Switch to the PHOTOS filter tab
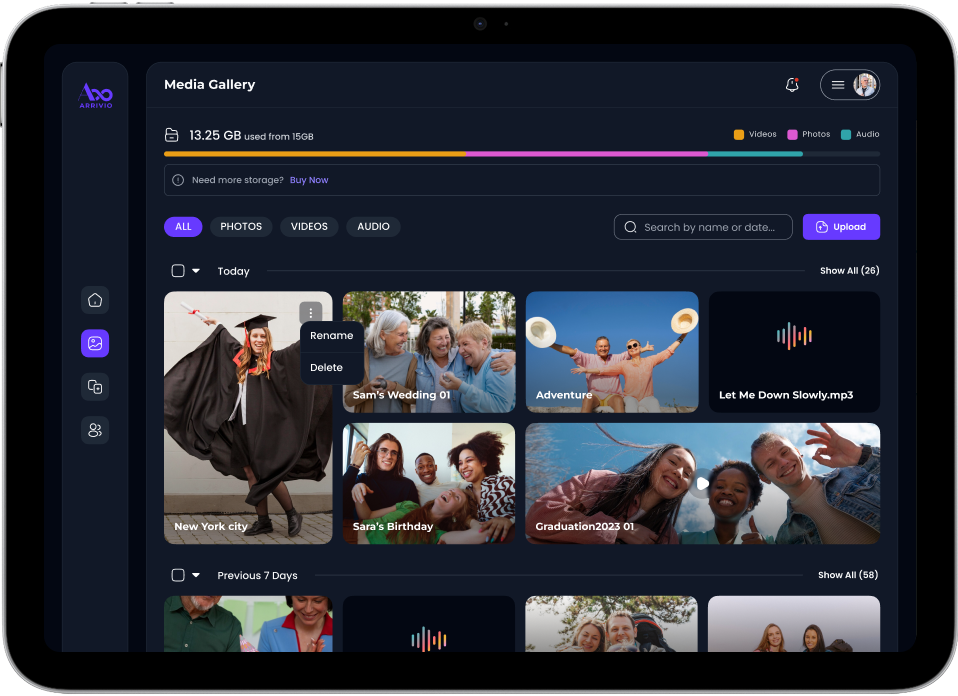The width and height of the screenshot is (958, 696). pyautogui.click(x=241, y=227)
